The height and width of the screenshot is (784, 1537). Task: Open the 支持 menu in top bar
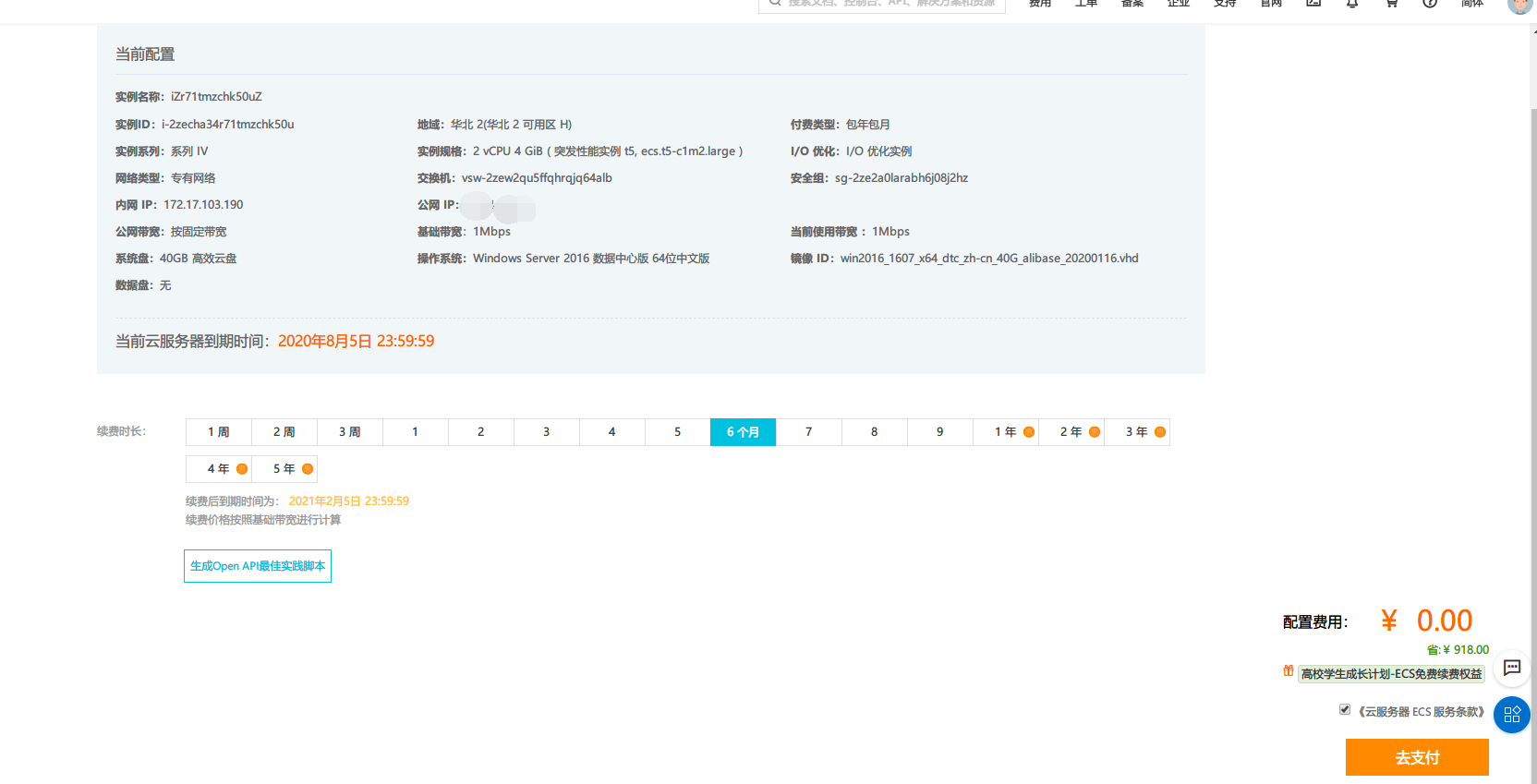tap(1225, 4)
